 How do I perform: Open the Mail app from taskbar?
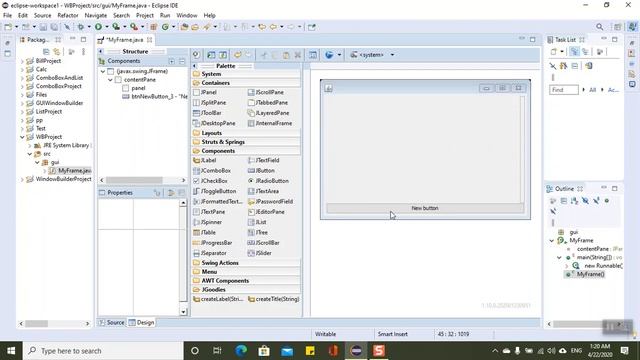tap(287, 351)
